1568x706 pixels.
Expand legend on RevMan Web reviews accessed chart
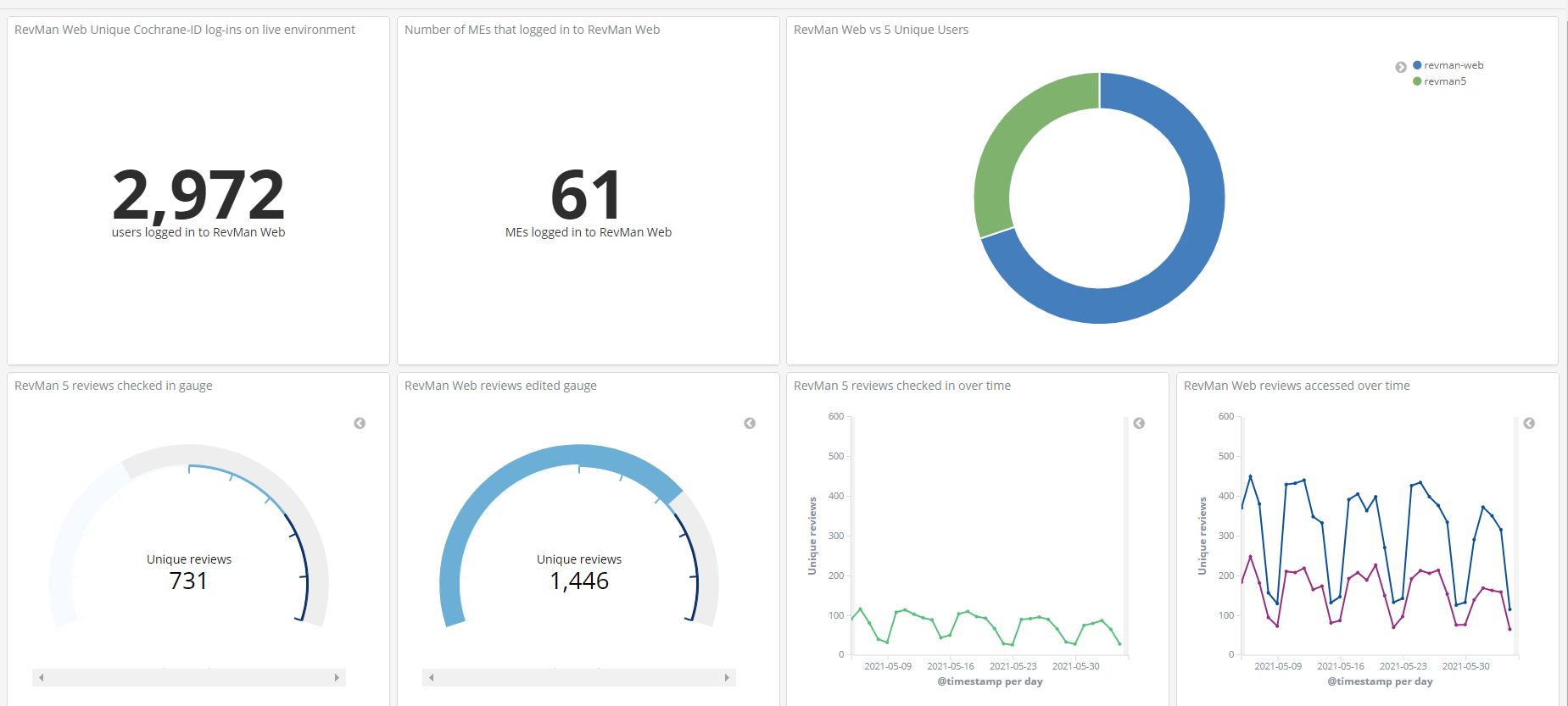coord(1529,423)
